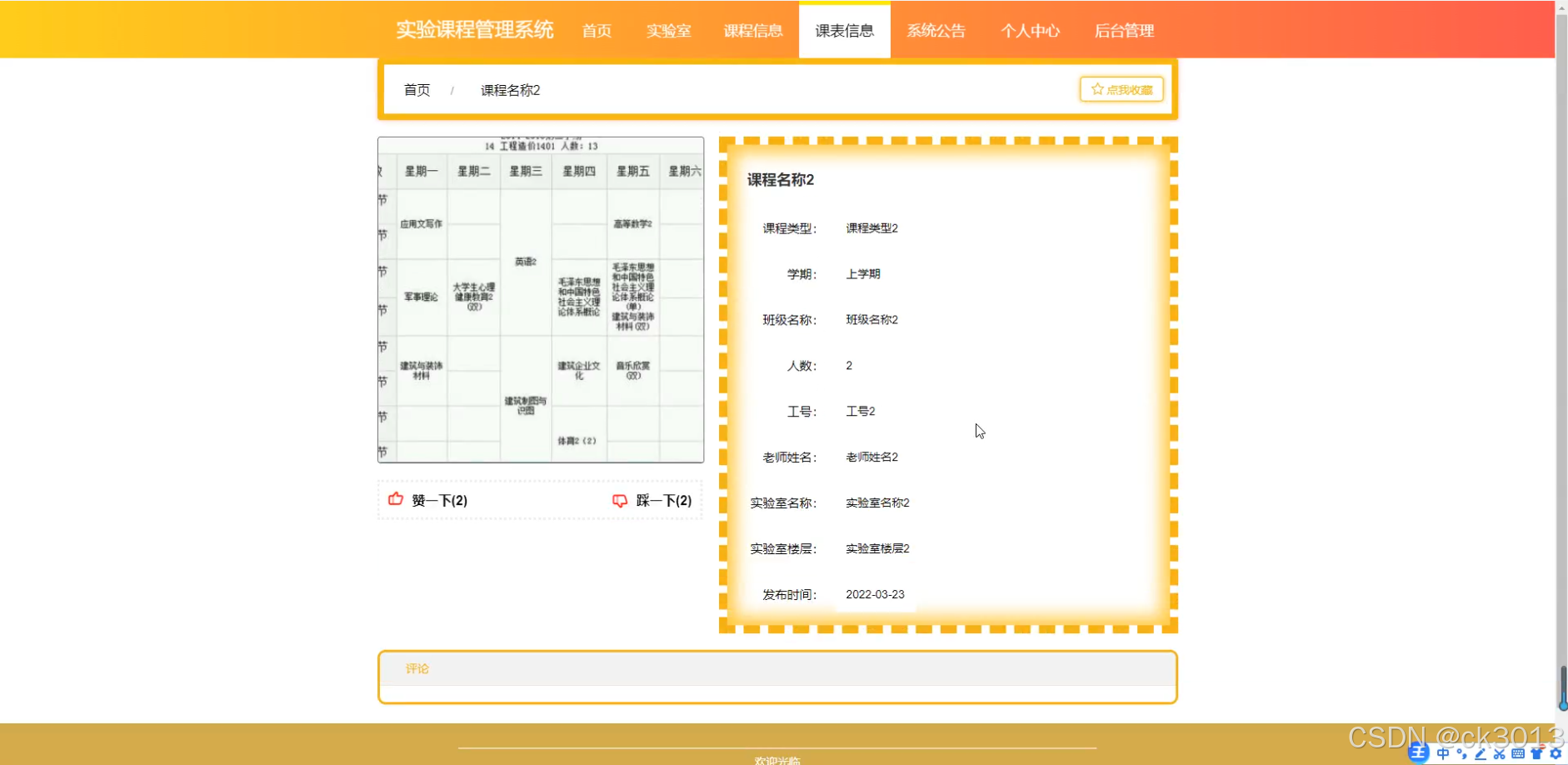Viewport: 1568px width, 765px height.
Task: Open the gear settings icon on the IME toolbar
Action: coord(1555,753)
